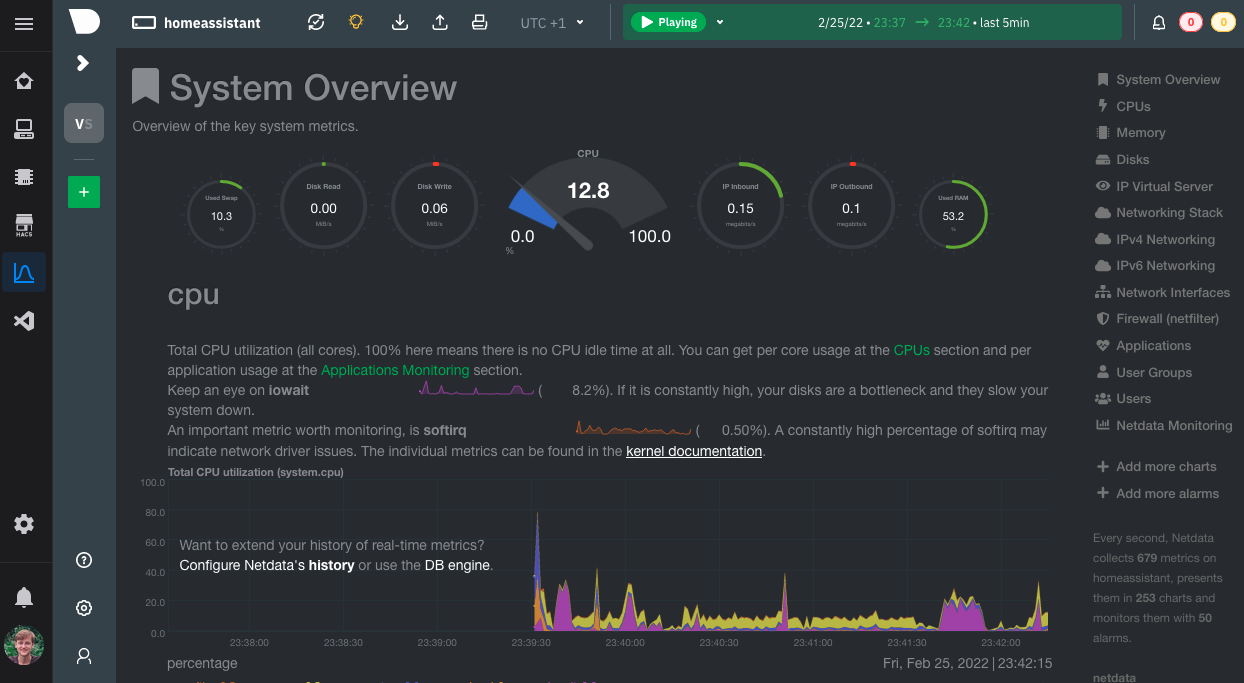Viewport: 1244px width, 683px height.
Task: Click the chip icon in left sidebar
Action: (x=24, y=177)
